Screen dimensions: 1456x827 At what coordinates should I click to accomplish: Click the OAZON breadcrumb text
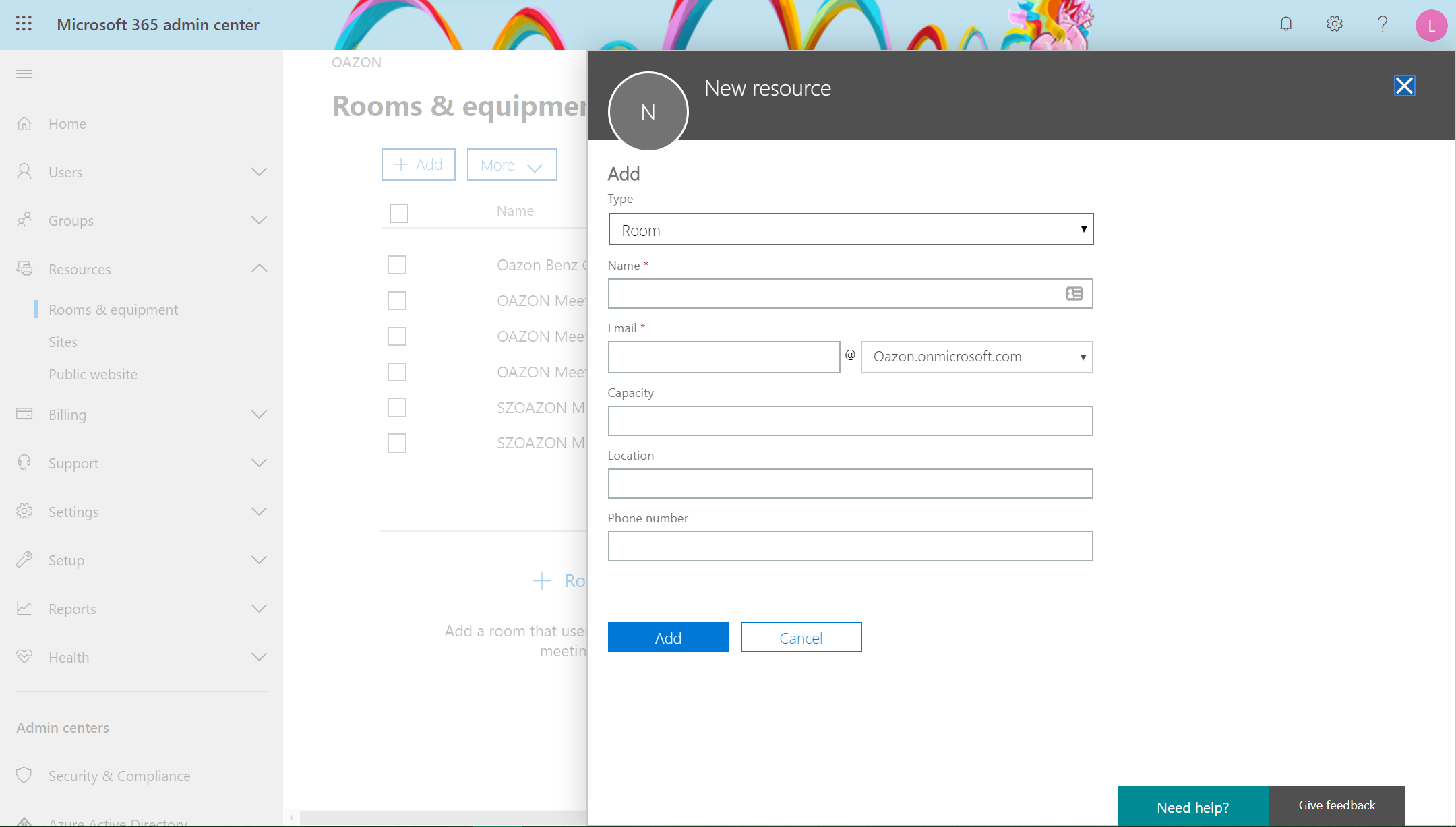(x=357, y=62)
